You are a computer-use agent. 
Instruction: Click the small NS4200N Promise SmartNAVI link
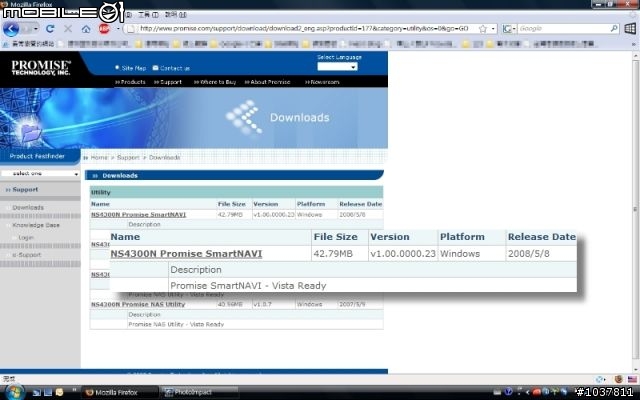tap(138, 215)
